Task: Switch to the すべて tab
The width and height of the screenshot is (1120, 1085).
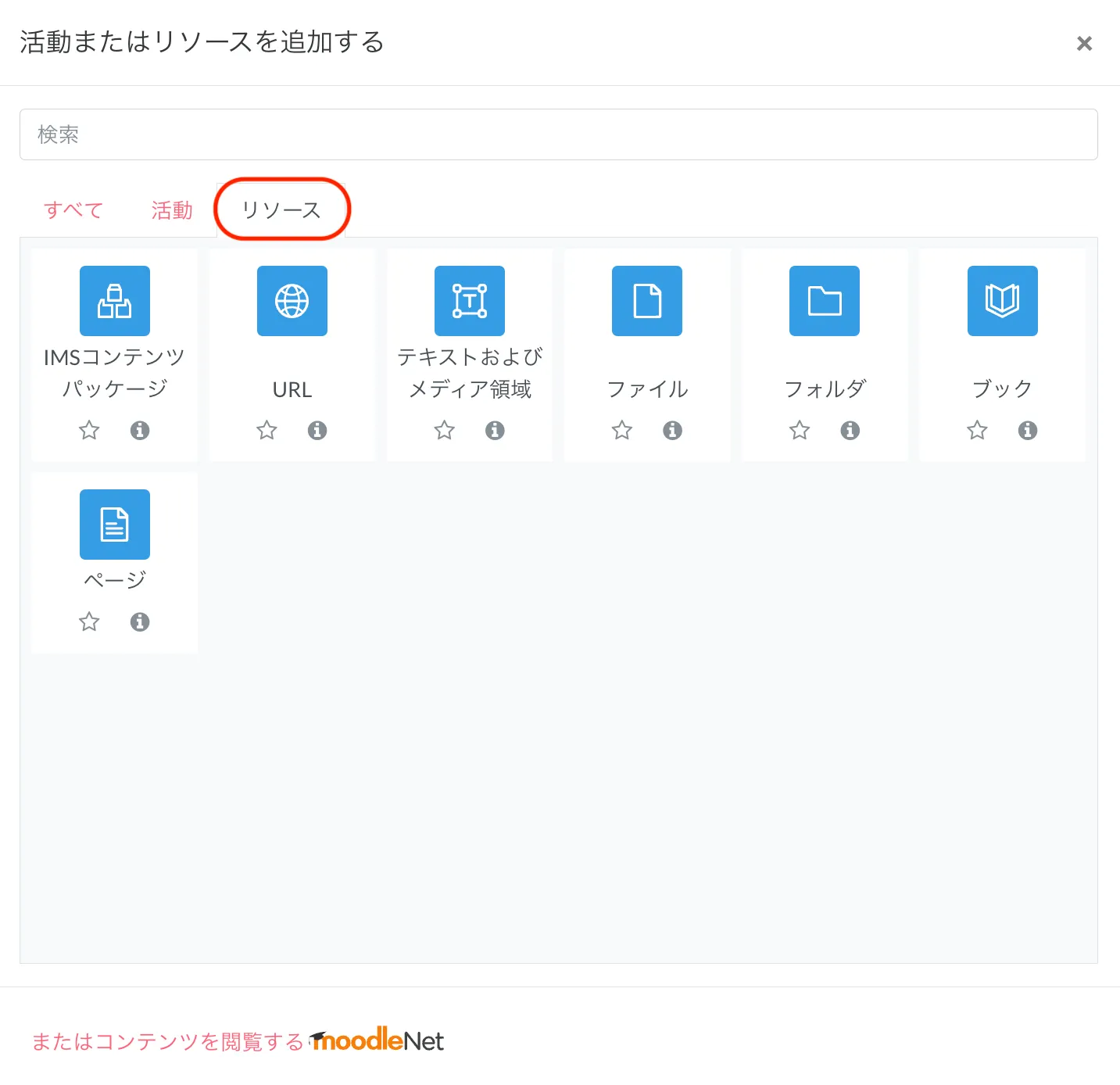Action: pos(73,210)
